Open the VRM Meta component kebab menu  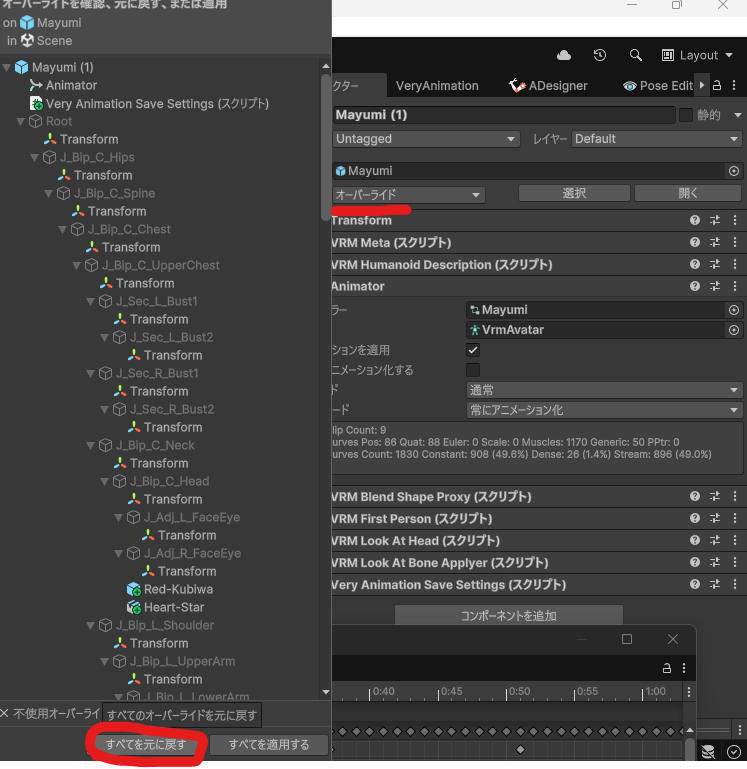735,242
